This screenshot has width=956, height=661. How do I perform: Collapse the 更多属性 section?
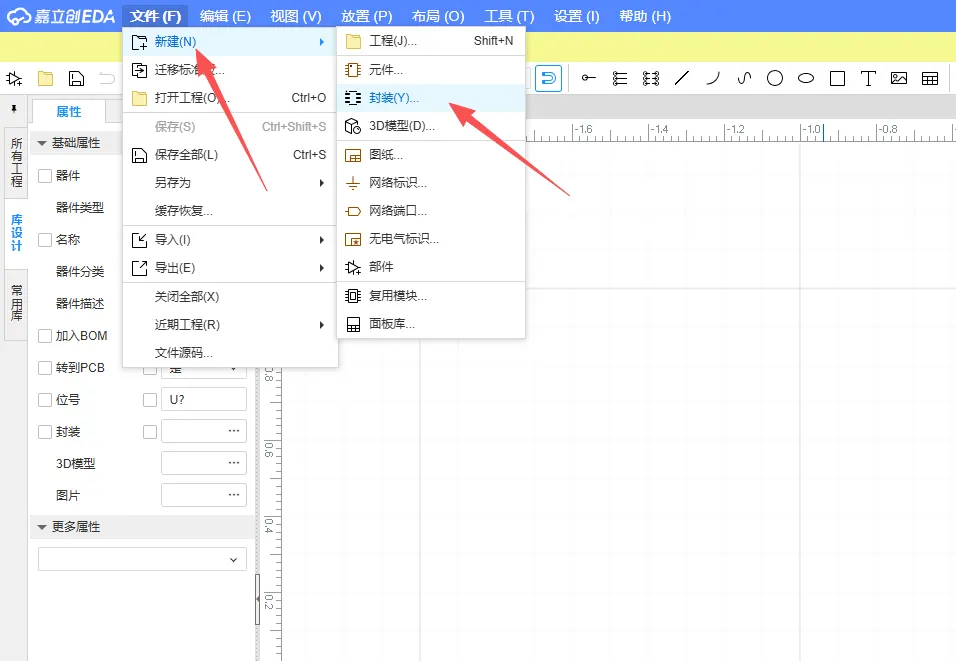point(42,527)
